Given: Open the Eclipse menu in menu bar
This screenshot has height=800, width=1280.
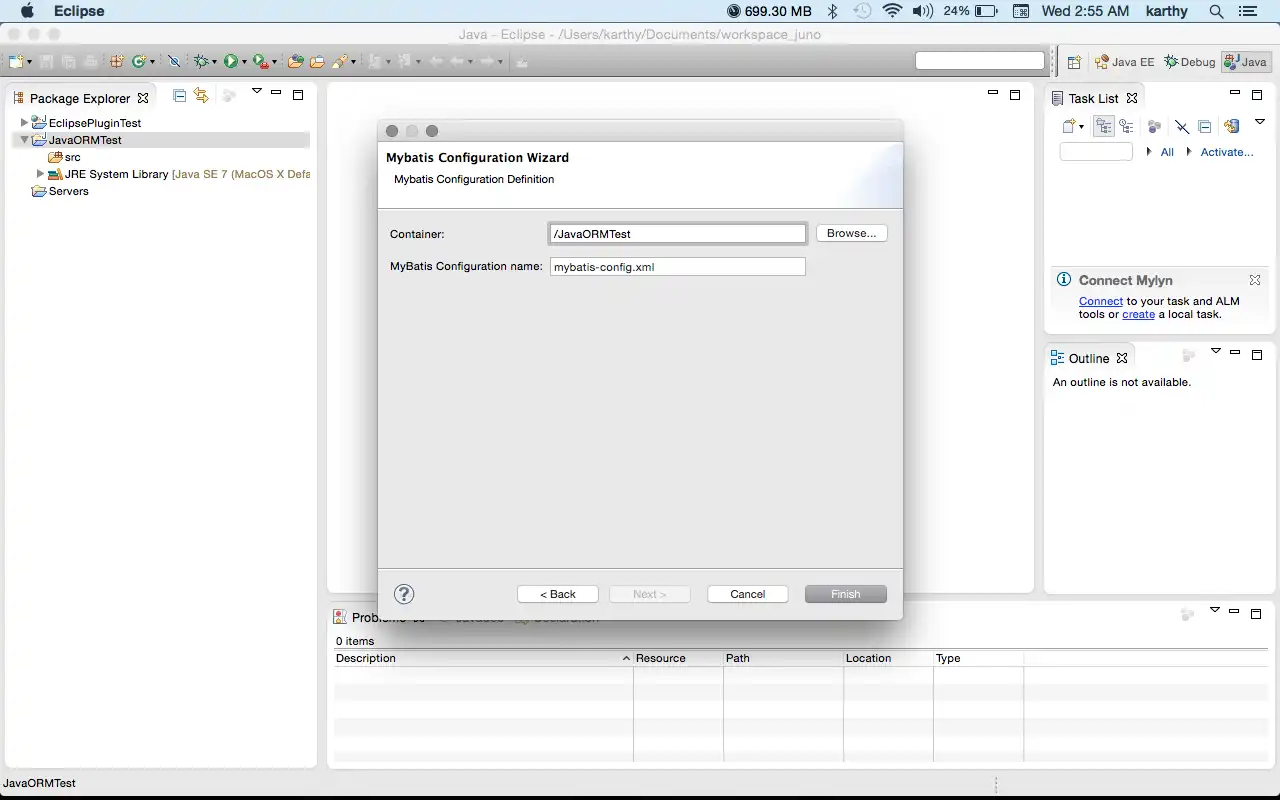Looking at the screenshot, I should pos(78,11).
